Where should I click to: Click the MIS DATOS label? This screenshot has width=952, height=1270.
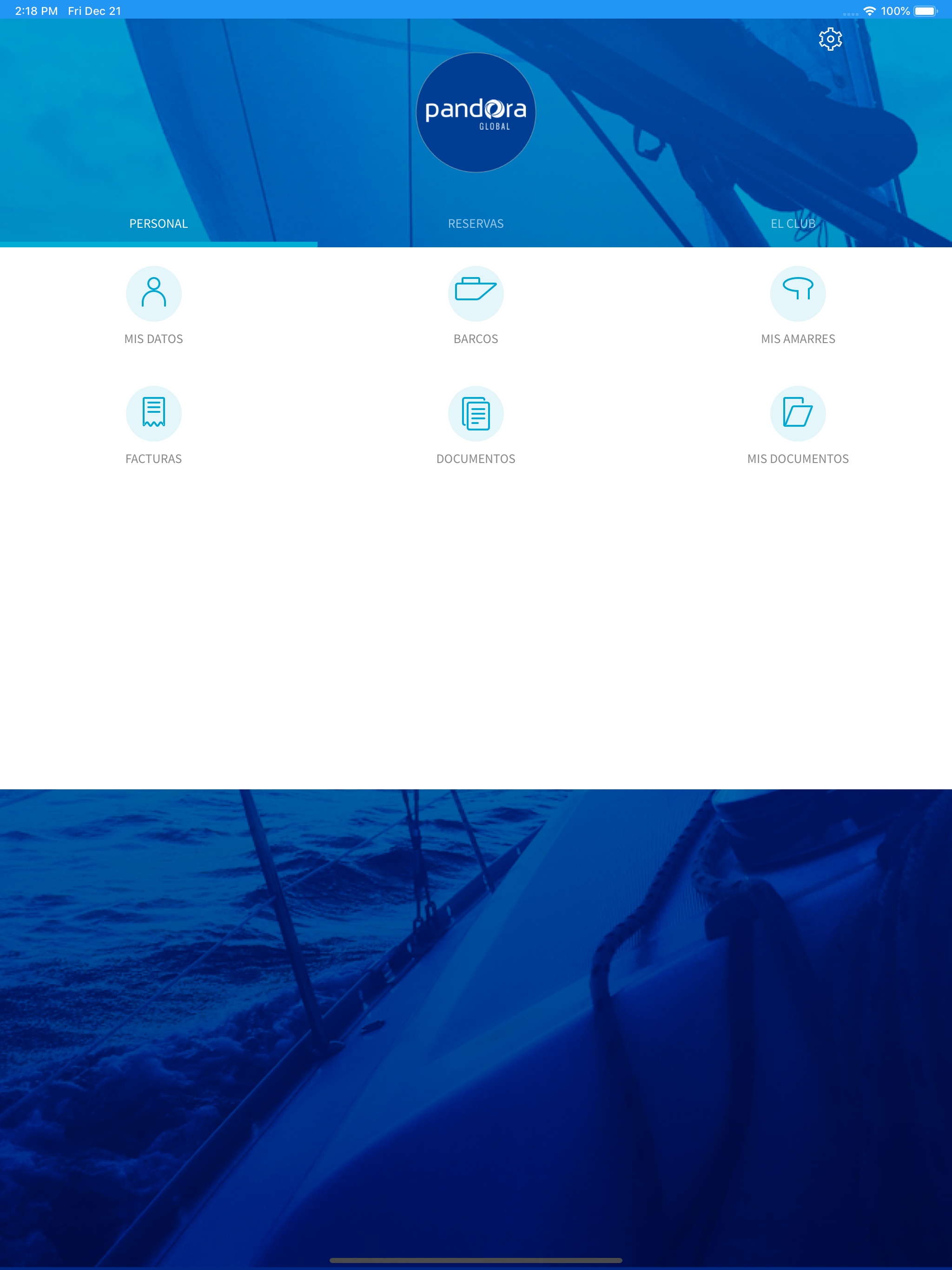[154, 339]
